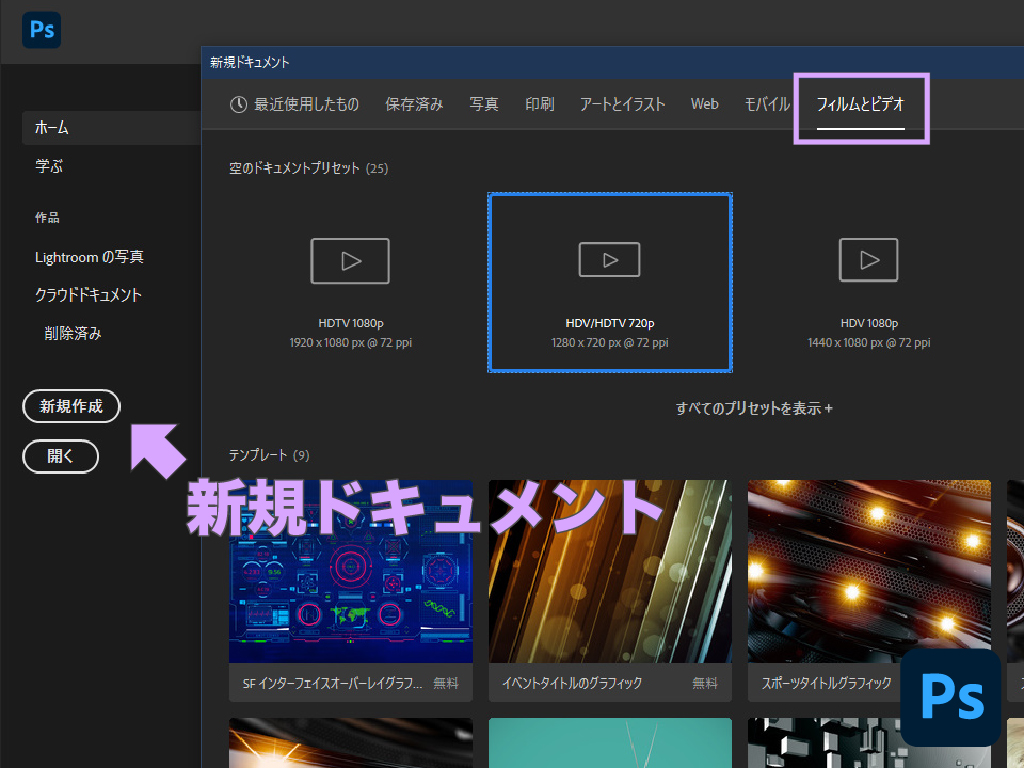Switch to the フィルムとビデオ tab
This screenshot has height=768, width=1024.
pyautogui.click(x=861, y=104)
